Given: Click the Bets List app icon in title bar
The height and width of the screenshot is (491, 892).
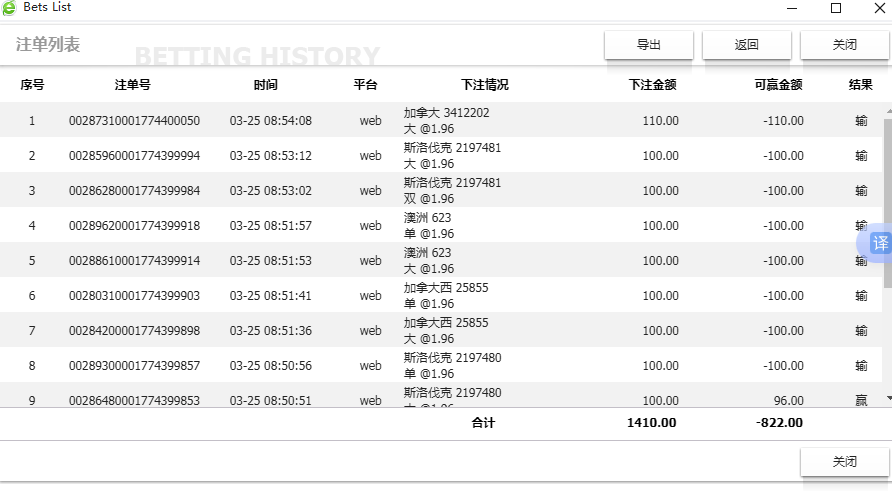Looking at the screenshot, I should click(x=10, y=8).
